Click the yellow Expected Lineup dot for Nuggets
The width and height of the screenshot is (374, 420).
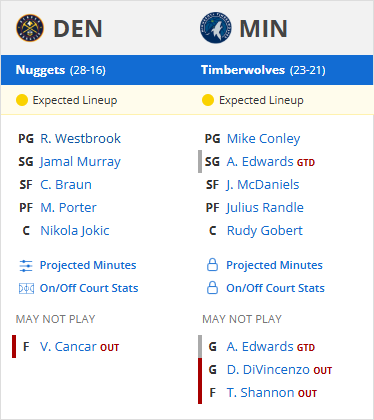[x=22, y=100]
